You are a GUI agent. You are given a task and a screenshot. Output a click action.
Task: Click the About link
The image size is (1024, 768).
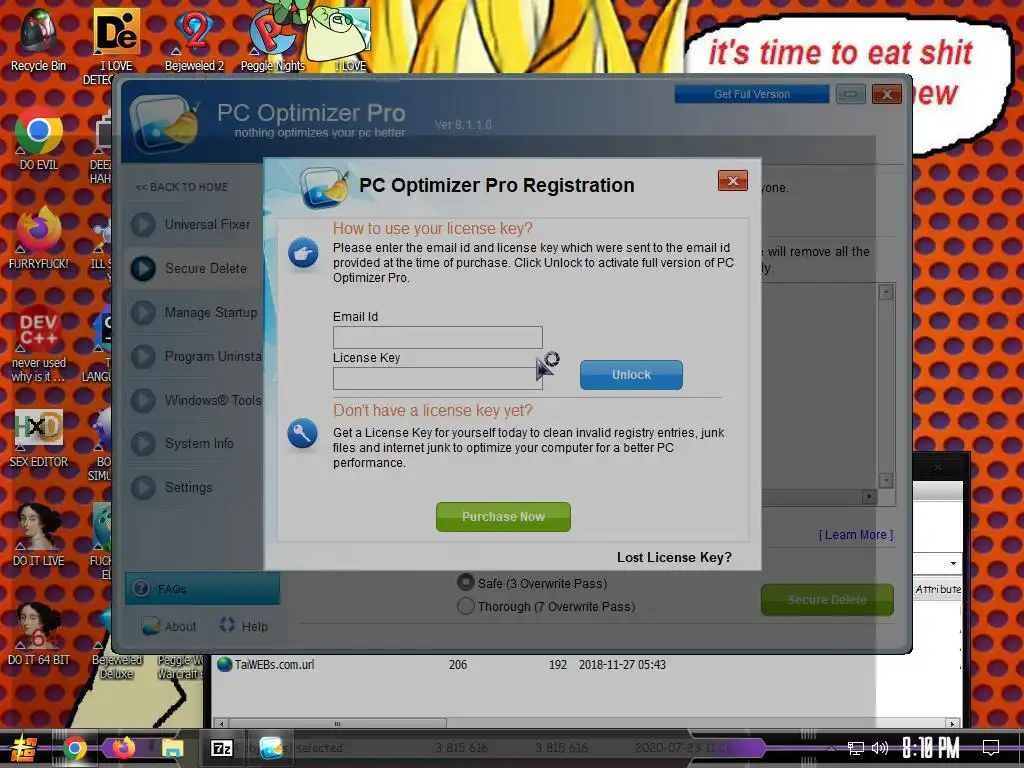[x=169, y=626]
